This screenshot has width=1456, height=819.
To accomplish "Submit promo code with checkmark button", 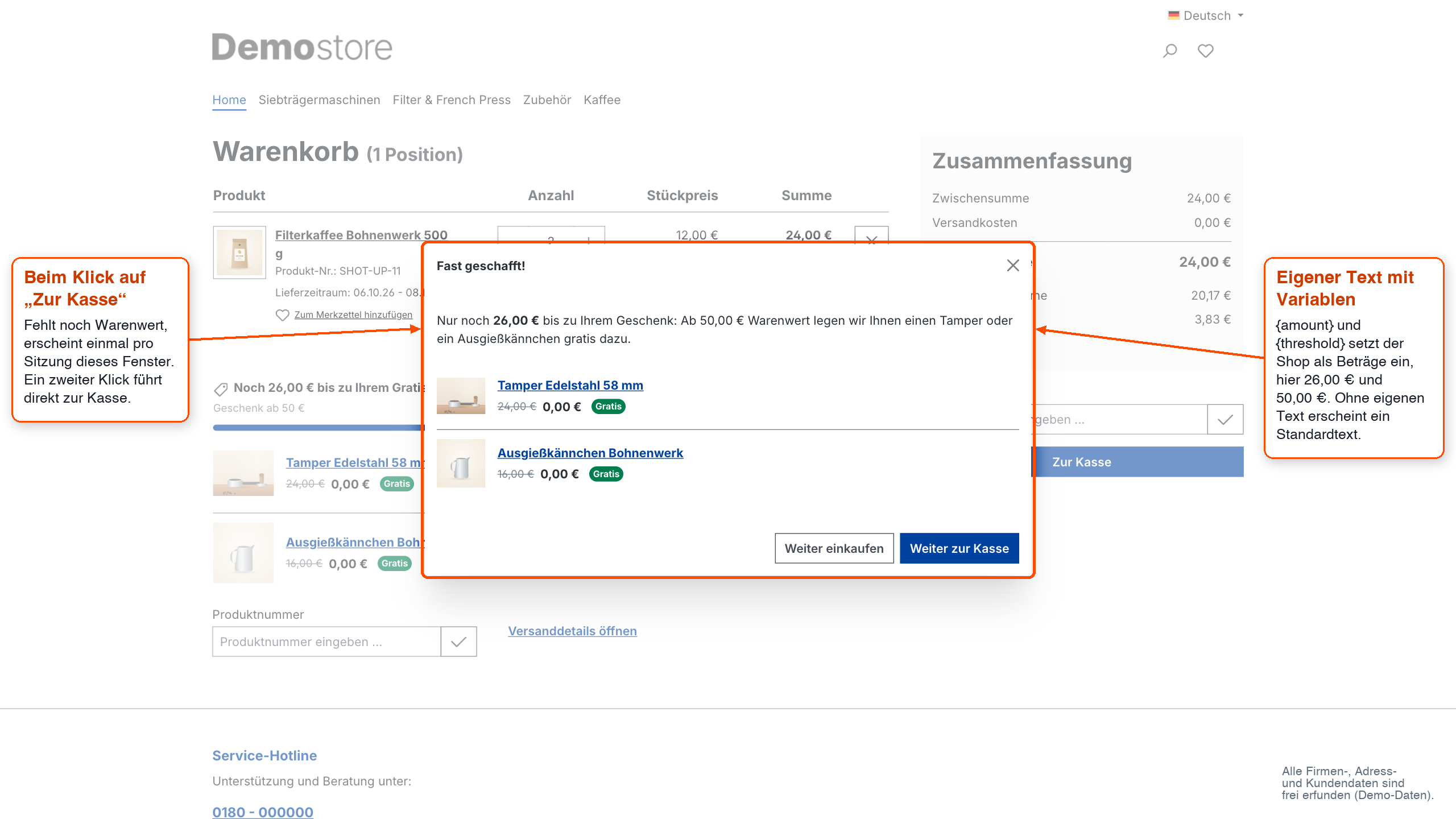I will pos(1225,420).
